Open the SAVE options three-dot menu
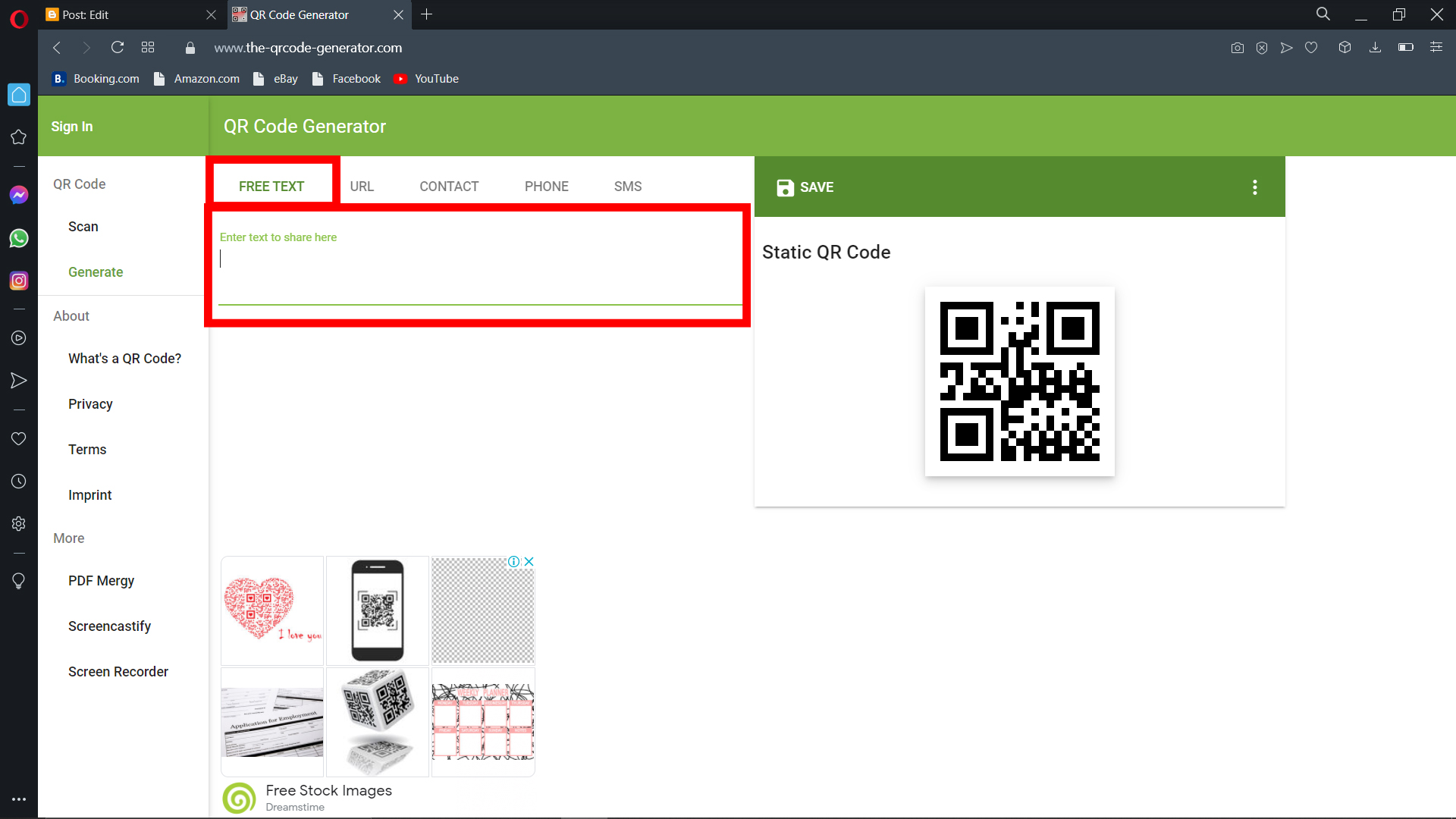 pyautogui.click(x=1254, y=187)
